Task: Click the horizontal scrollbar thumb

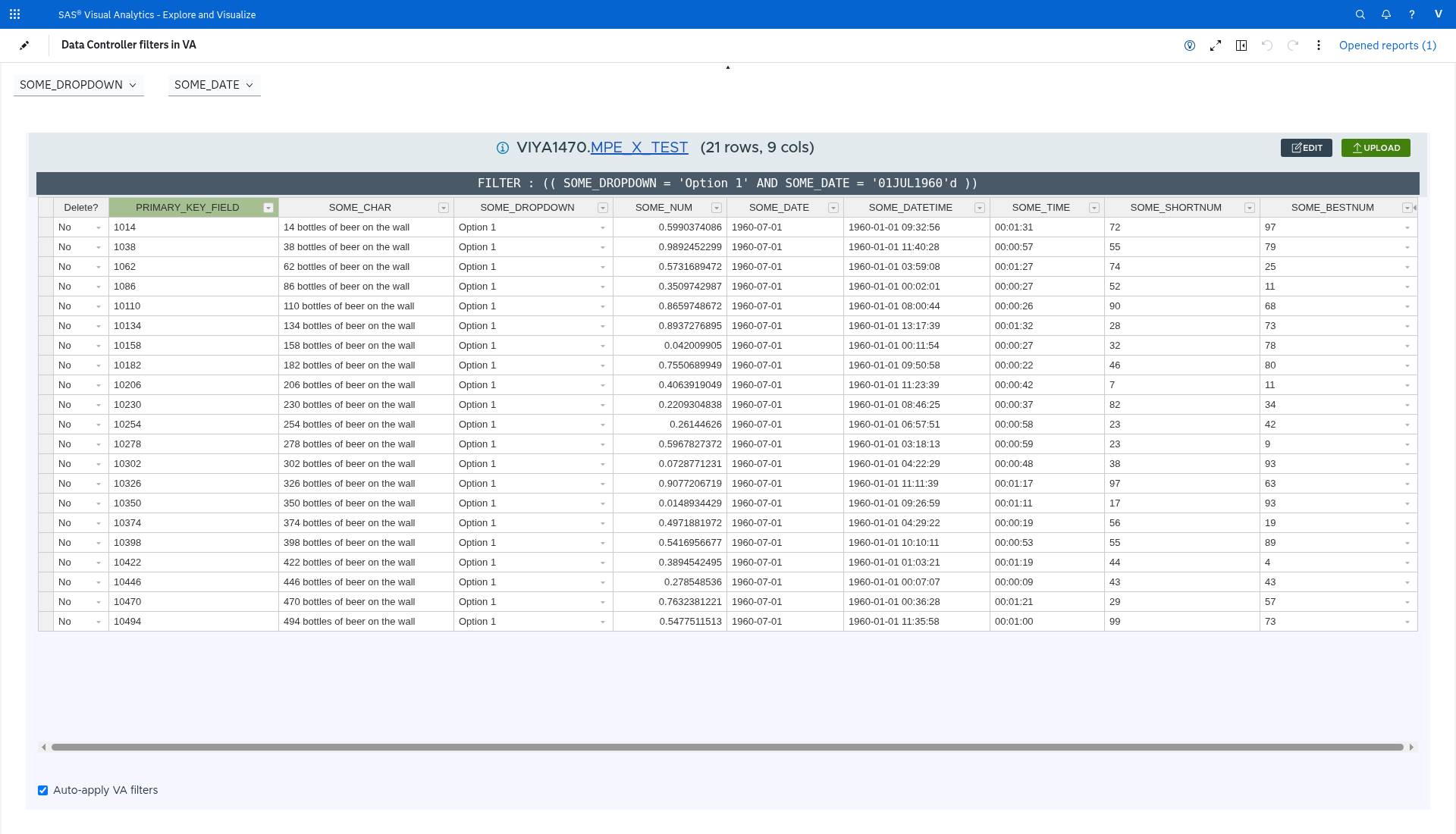Action: [727, 748]
